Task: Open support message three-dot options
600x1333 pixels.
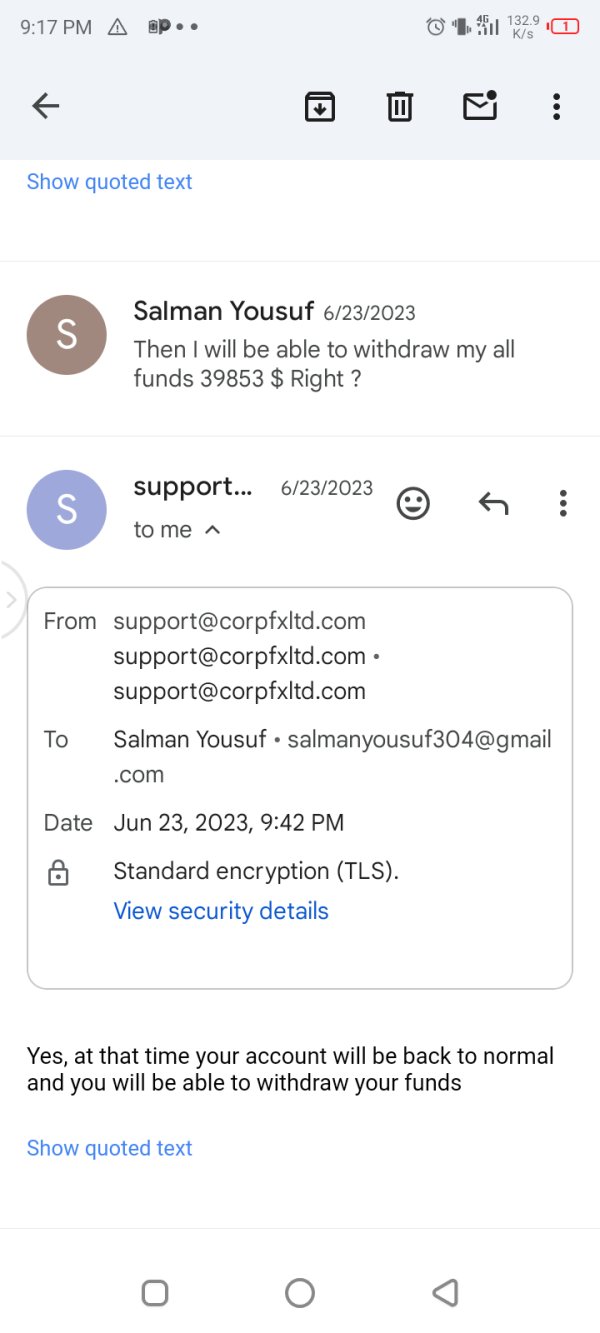Action: [x=563, y=503]
